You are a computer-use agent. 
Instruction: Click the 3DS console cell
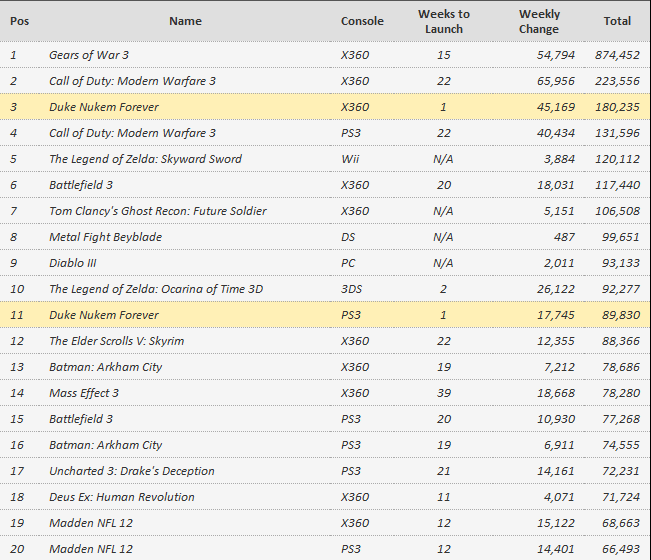point(354,289)
